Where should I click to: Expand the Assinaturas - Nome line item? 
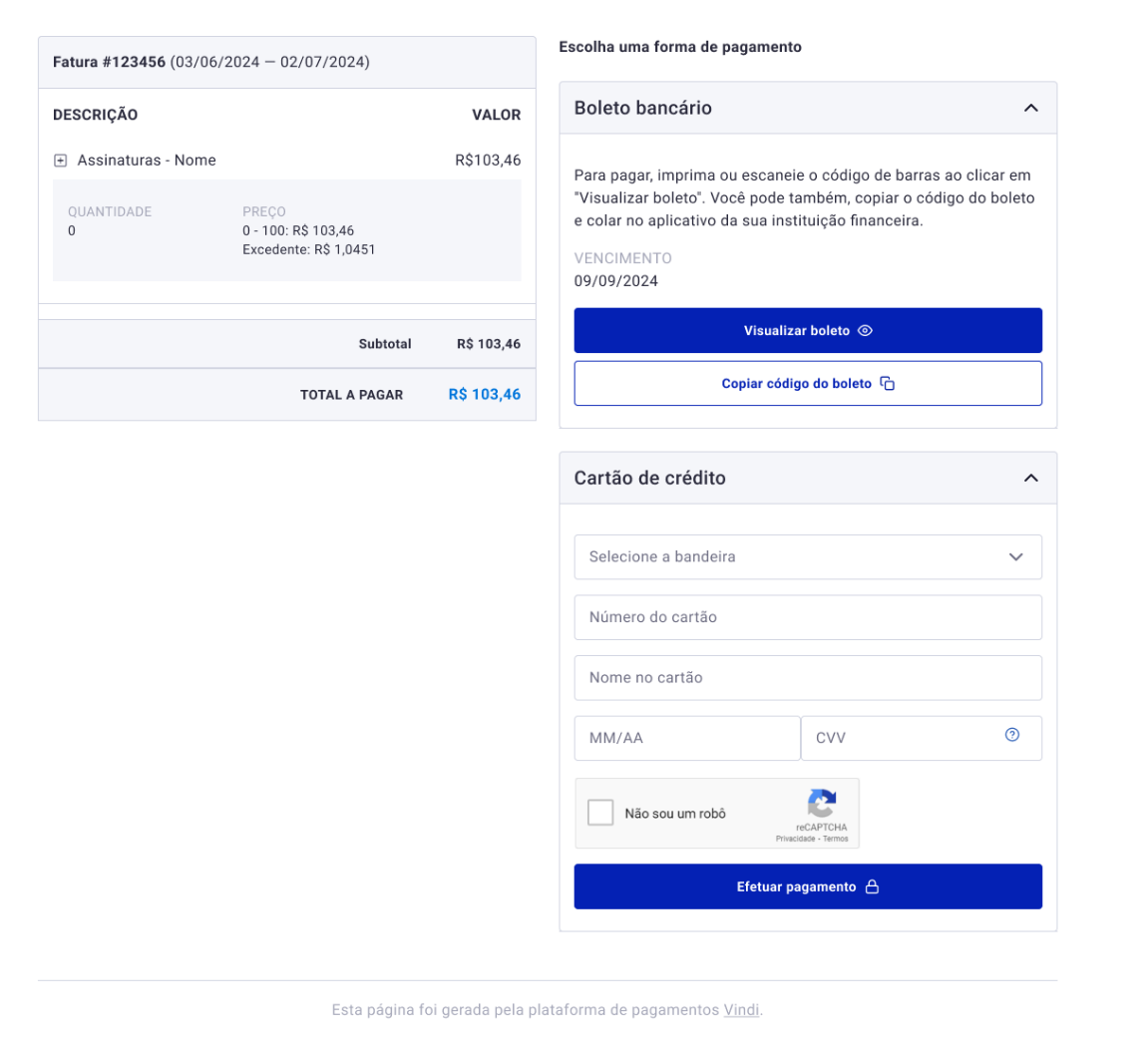[60, 161]
